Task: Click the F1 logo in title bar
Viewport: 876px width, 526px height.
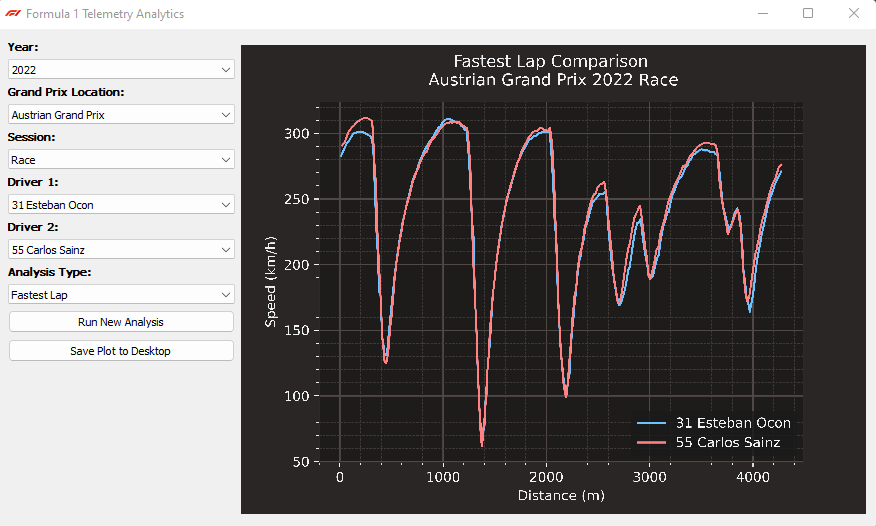Action: (x=13, y=14)
